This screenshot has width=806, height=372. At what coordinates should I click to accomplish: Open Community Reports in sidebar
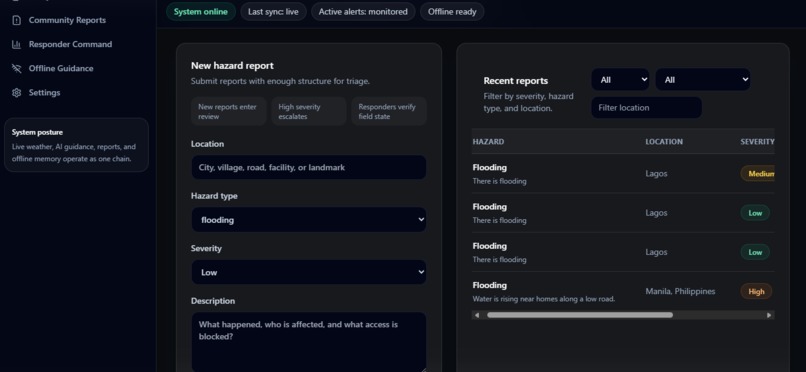pos(67,20)
